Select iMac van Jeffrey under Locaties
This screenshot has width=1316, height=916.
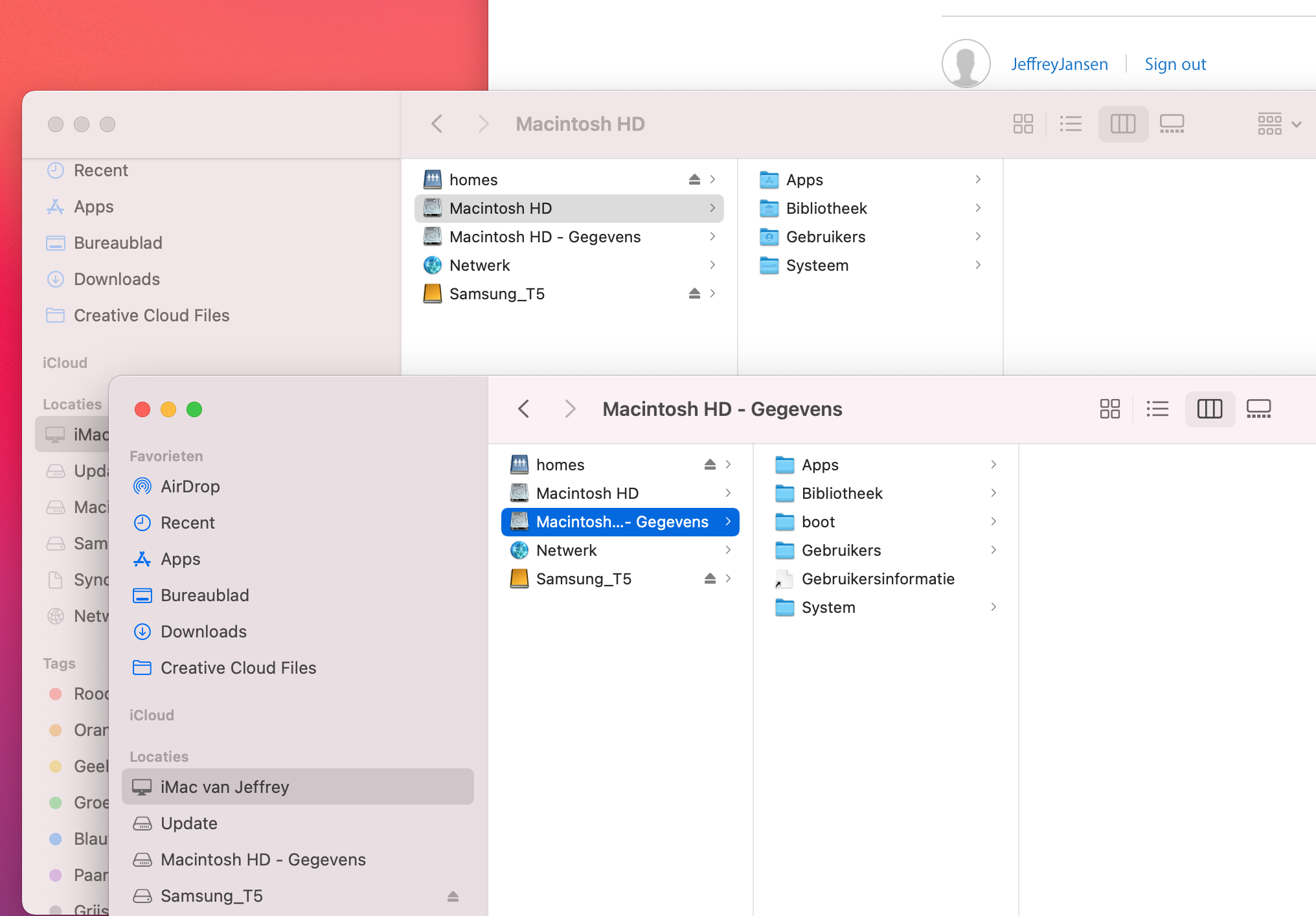(225, 787)
